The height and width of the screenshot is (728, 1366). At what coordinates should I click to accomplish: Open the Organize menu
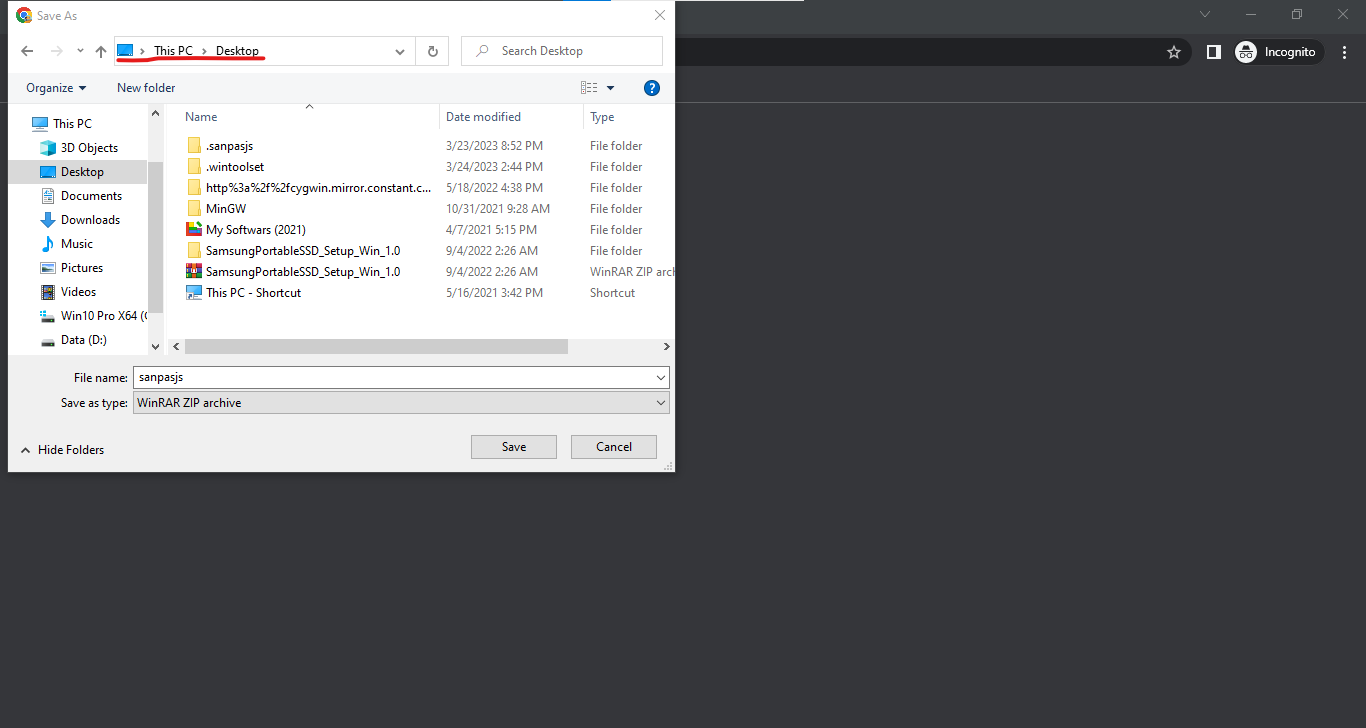pos(56,88)
